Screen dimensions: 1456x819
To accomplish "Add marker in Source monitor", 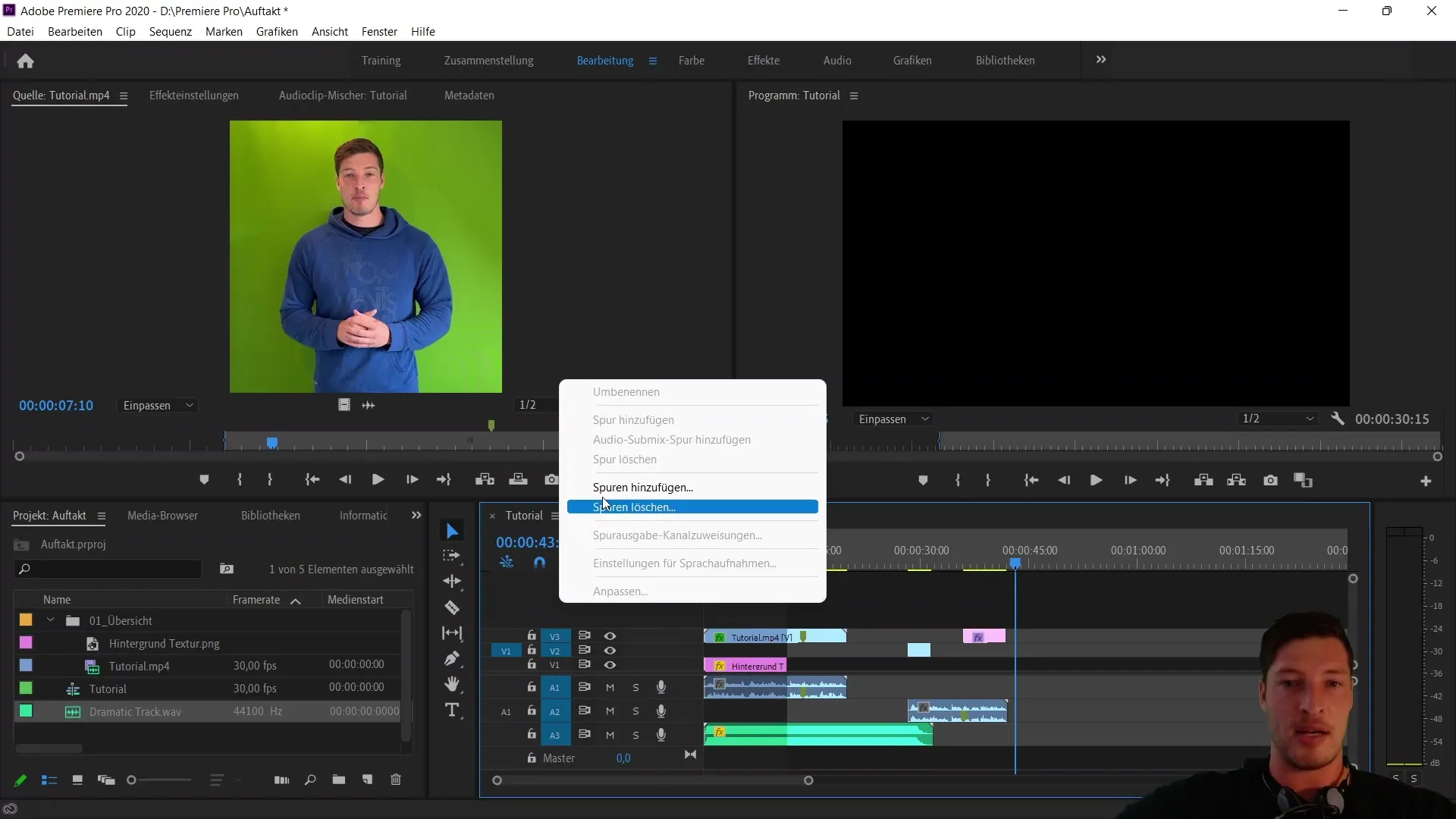I will click(204, 480).
